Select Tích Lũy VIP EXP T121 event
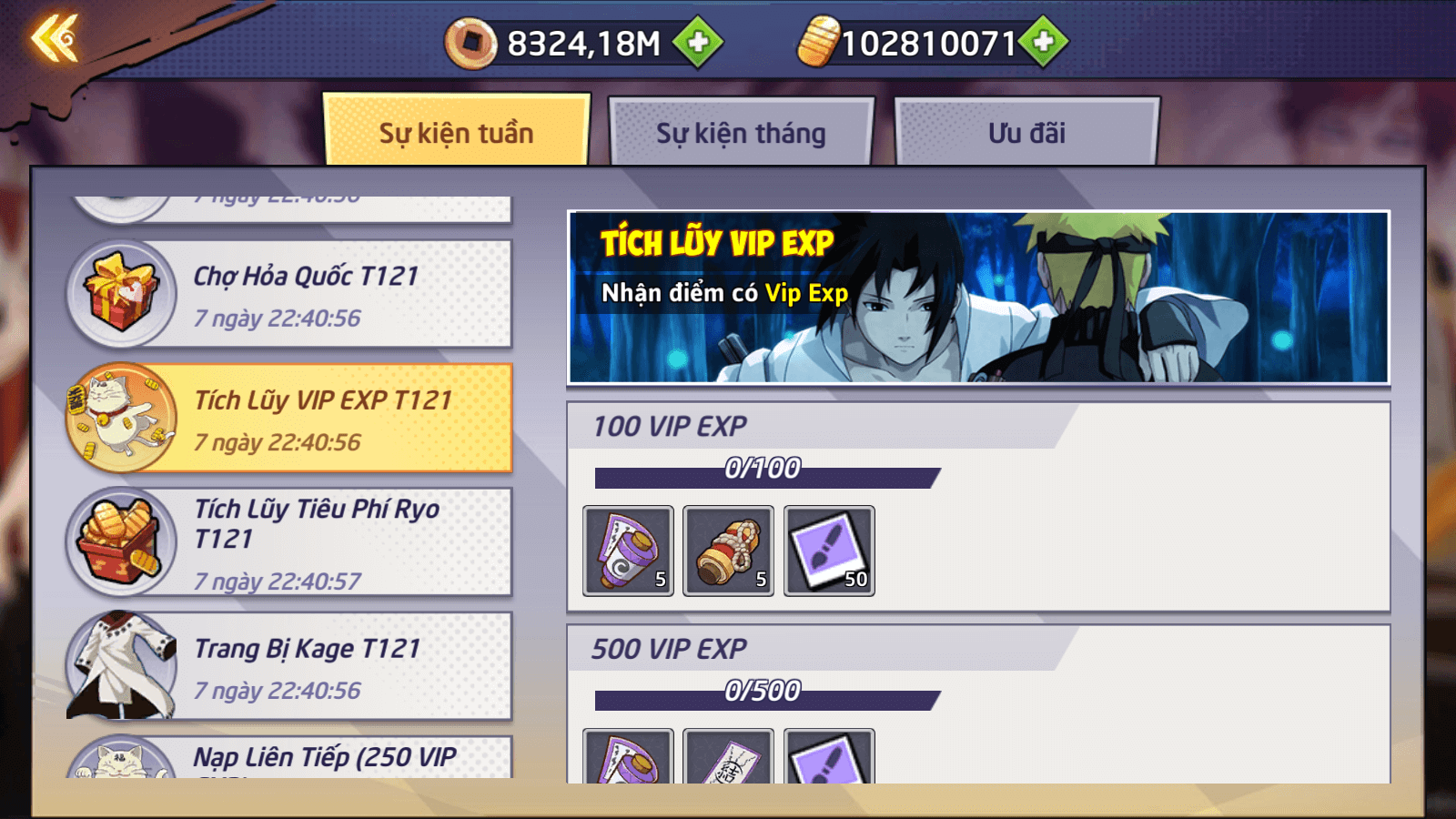Screen dimensions: 1456x819 [289, 418]
